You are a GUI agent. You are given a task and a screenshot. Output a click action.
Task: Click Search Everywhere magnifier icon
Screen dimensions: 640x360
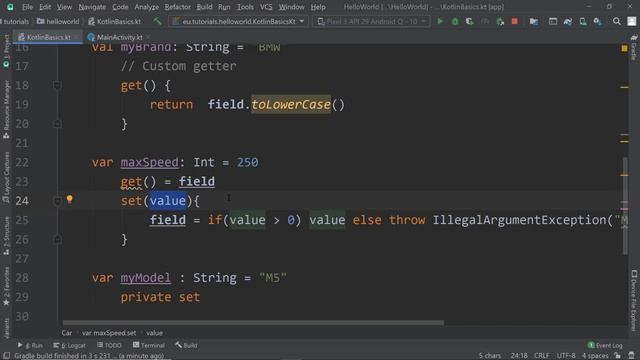(617, 21)
